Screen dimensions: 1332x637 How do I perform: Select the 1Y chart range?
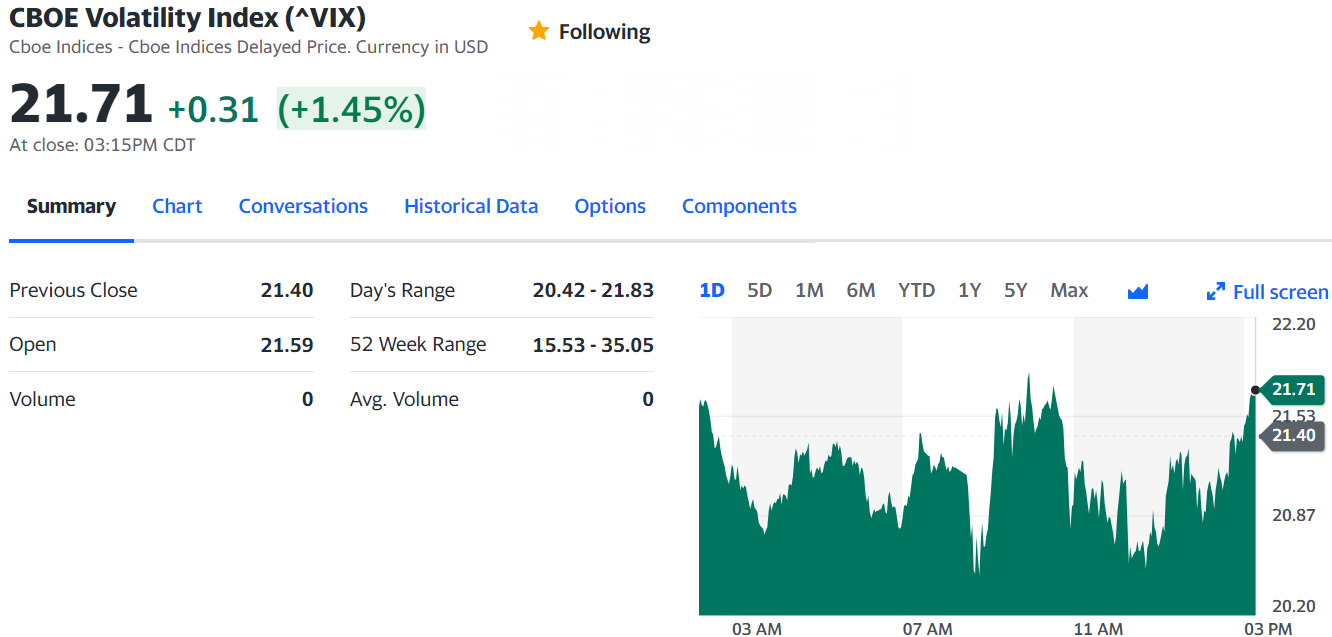969,290
